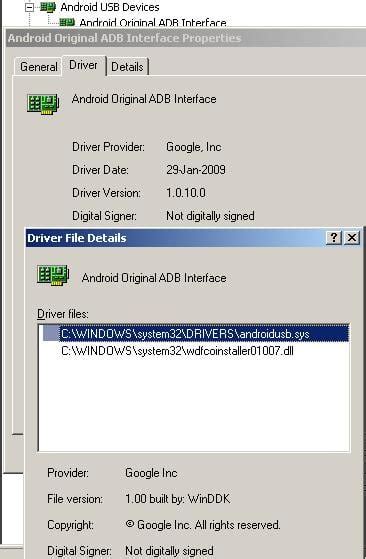This screenshot has width=366, height=559.
Task: Click the Google Inc. copyright text
Action: pos(203,525)
